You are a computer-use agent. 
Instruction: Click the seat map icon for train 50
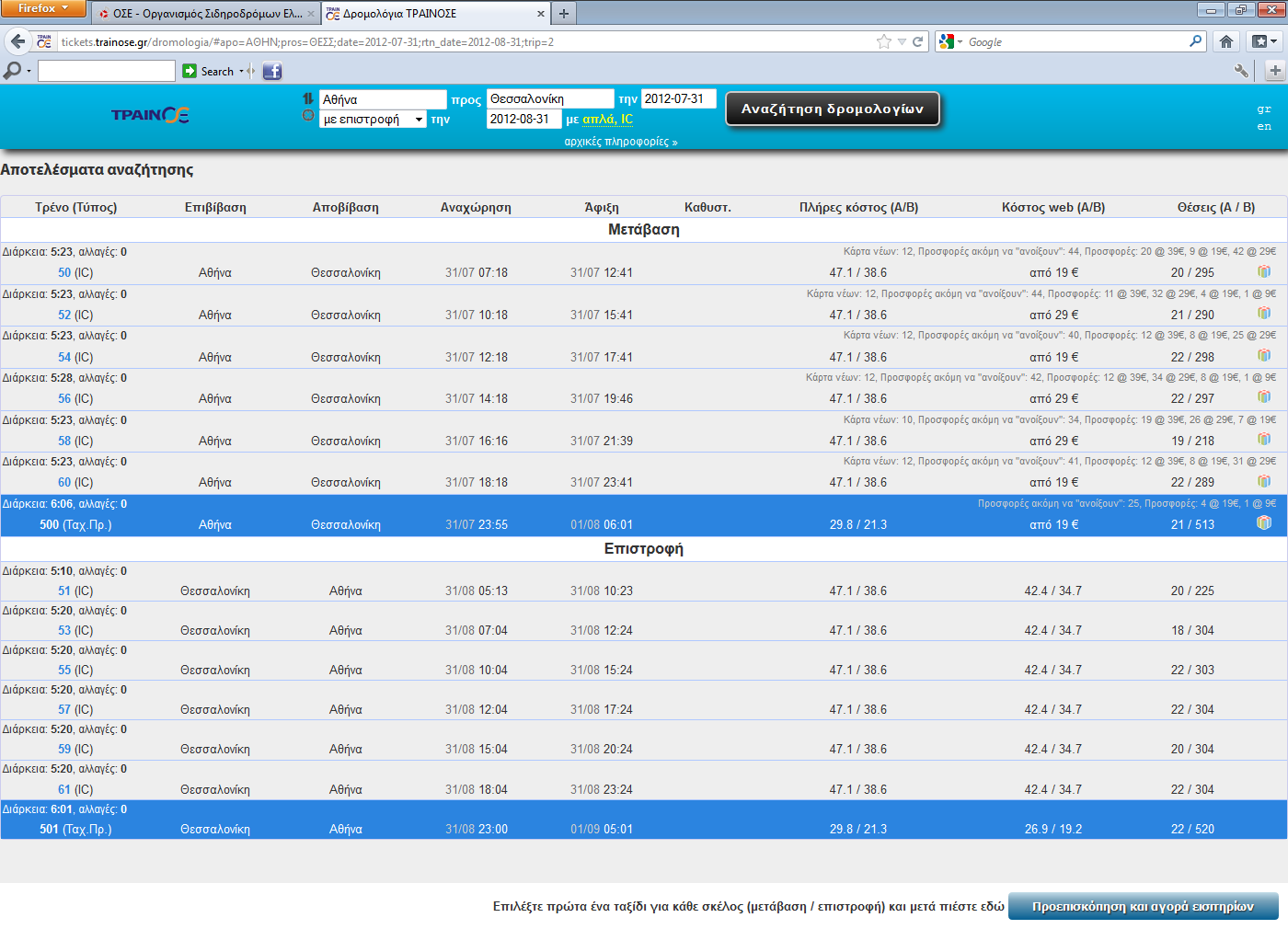pos(1264,271)
